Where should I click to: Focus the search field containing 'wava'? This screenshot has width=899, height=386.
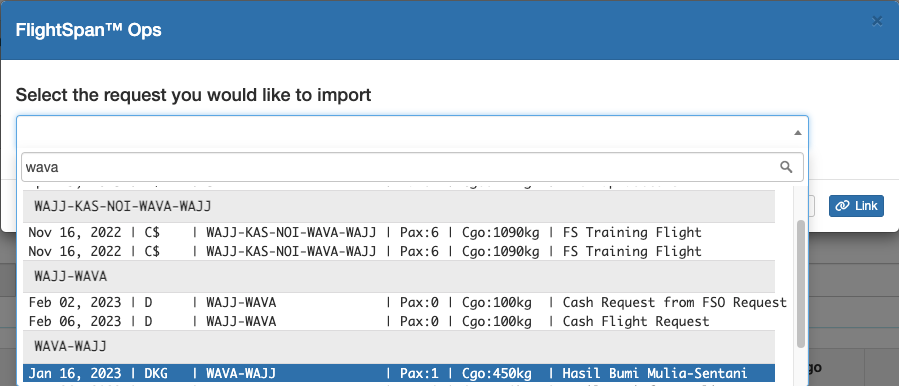pyautogui.click(x=412, y=167)
